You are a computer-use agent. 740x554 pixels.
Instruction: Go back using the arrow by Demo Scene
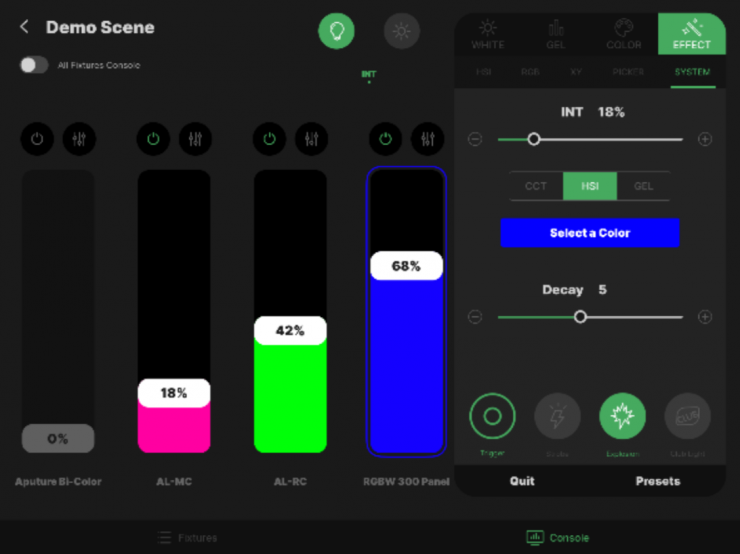click(25, 27)
